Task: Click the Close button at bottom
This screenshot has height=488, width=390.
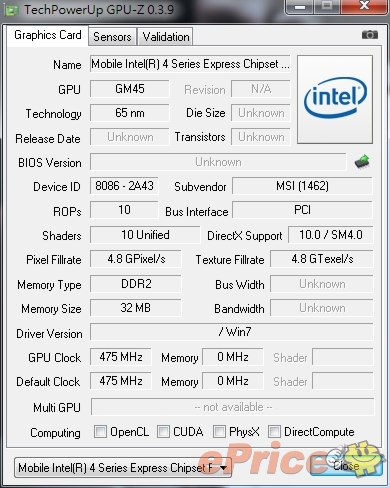Action: click(346, 465)
